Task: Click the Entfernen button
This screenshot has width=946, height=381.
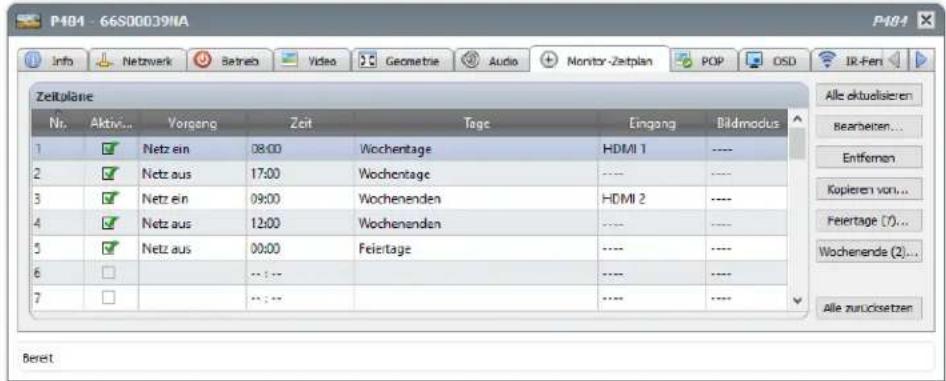Action: click(x=869, y=157)
